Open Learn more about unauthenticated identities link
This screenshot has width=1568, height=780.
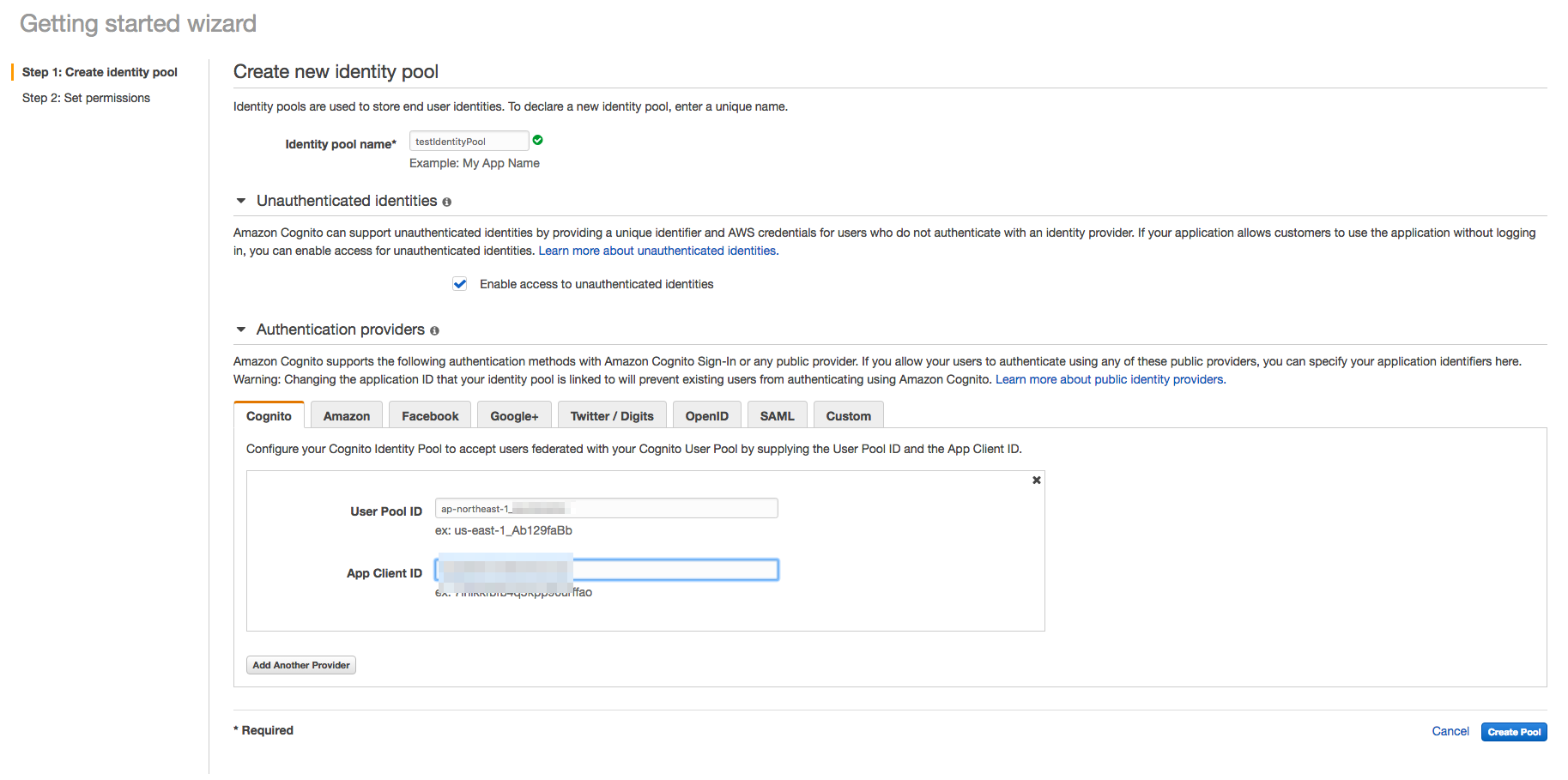point(658,251)
